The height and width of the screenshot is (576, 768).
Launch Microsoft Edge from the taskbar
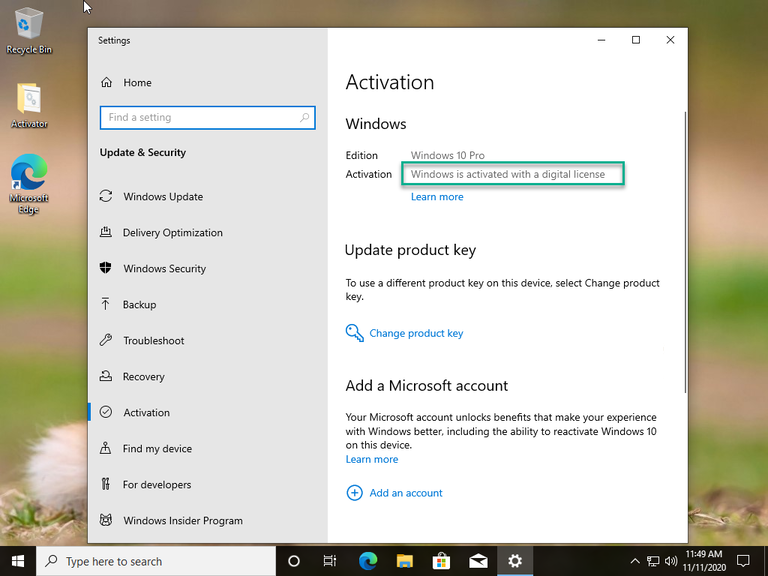[368, 561]
